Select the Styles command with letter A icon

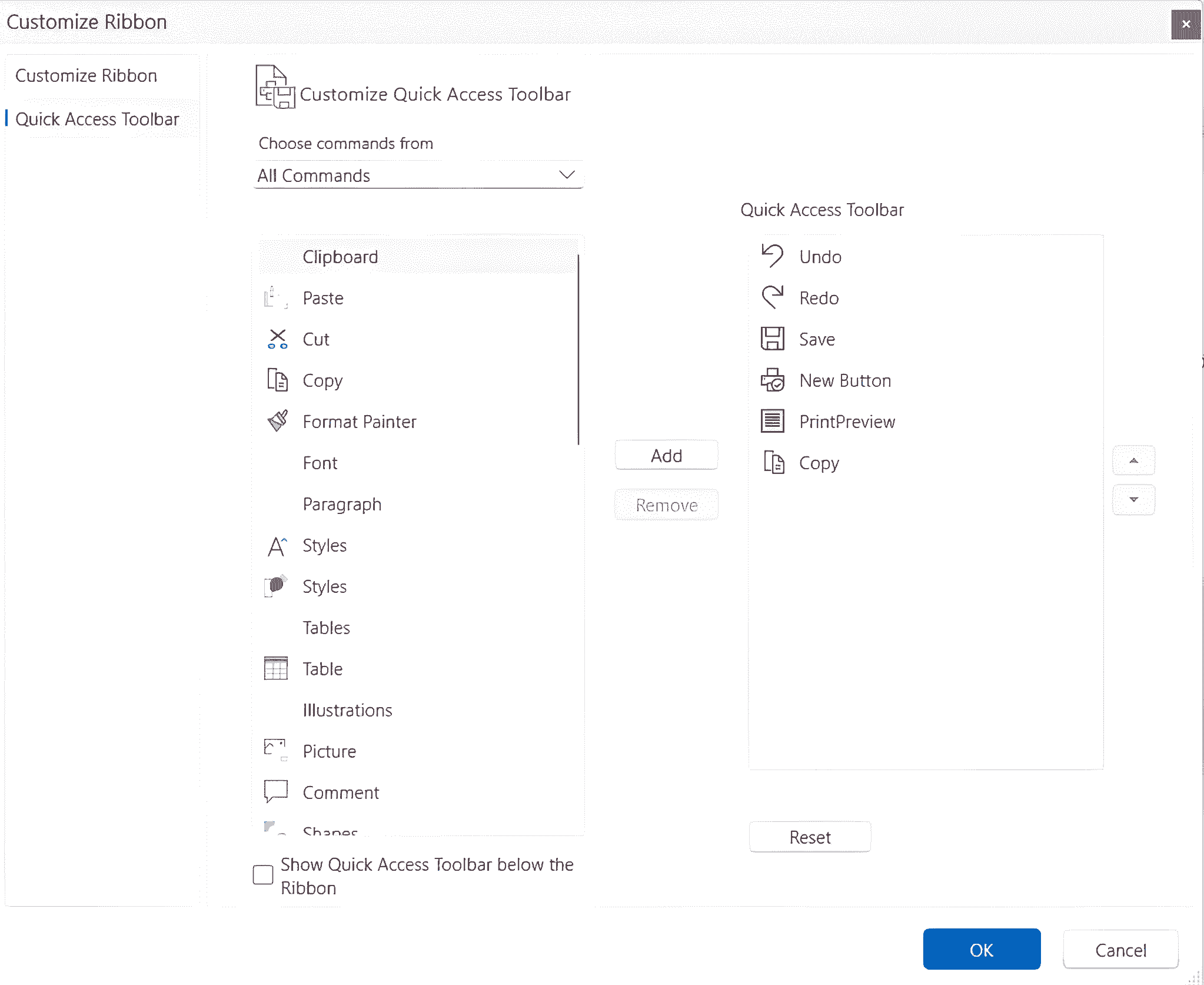[277, 546]
